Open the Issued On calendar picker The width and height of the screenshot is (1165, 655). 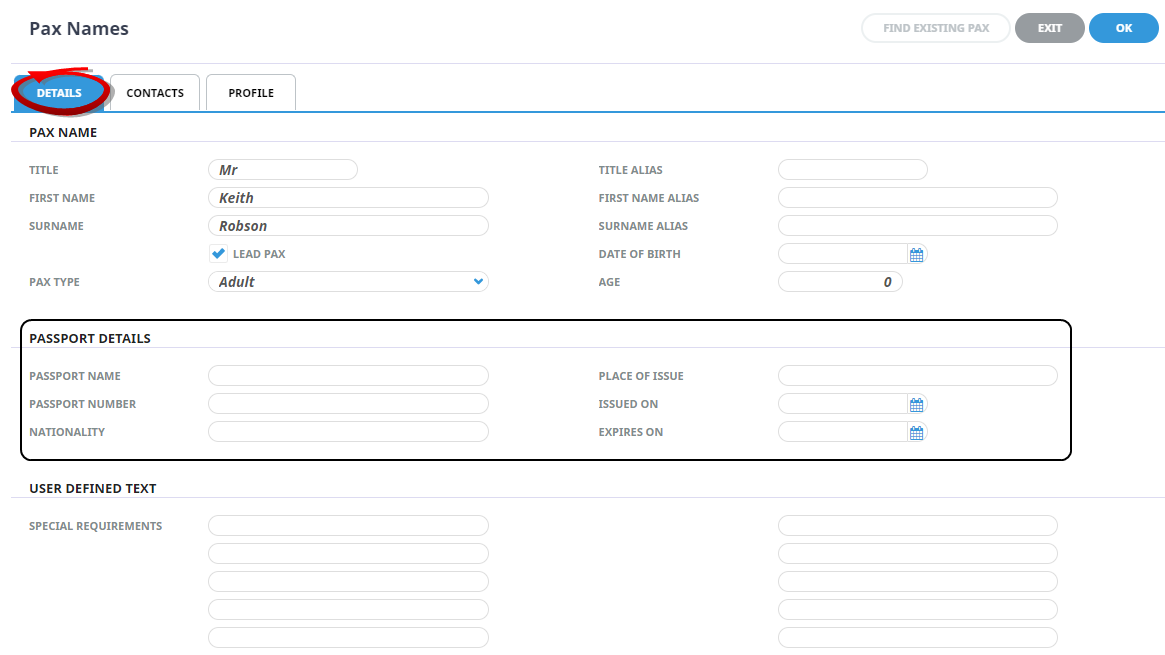[x=916, y=404]
